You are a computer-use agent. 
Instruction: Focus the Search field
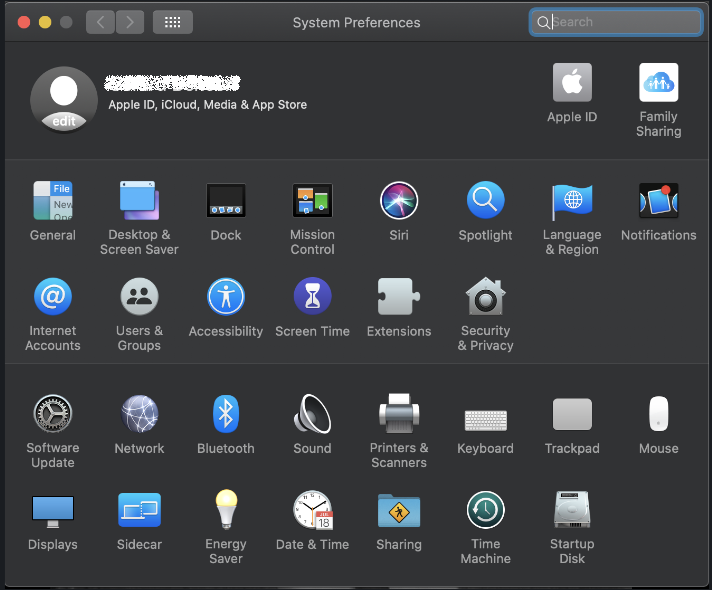tap(616, 22)
